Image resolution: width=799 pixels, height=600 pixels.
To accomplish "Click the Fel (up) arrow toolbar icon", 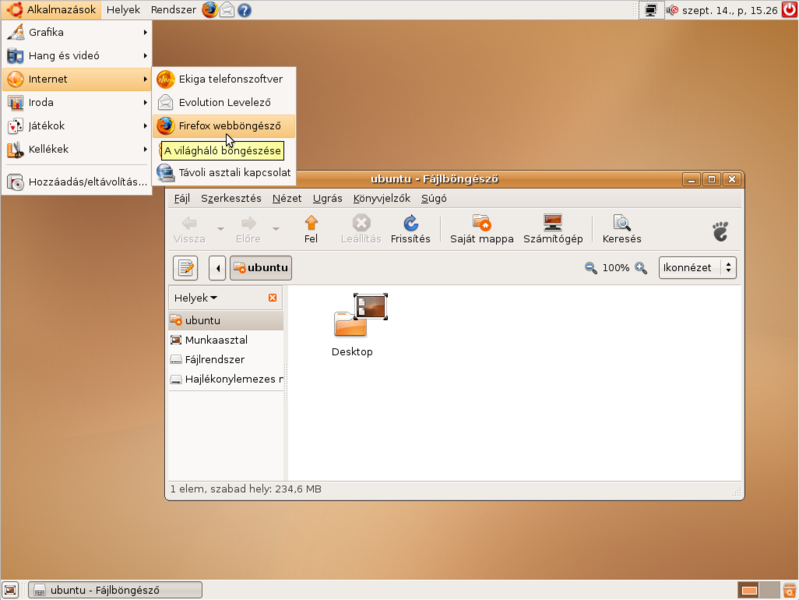I will [x=311, y=223].
